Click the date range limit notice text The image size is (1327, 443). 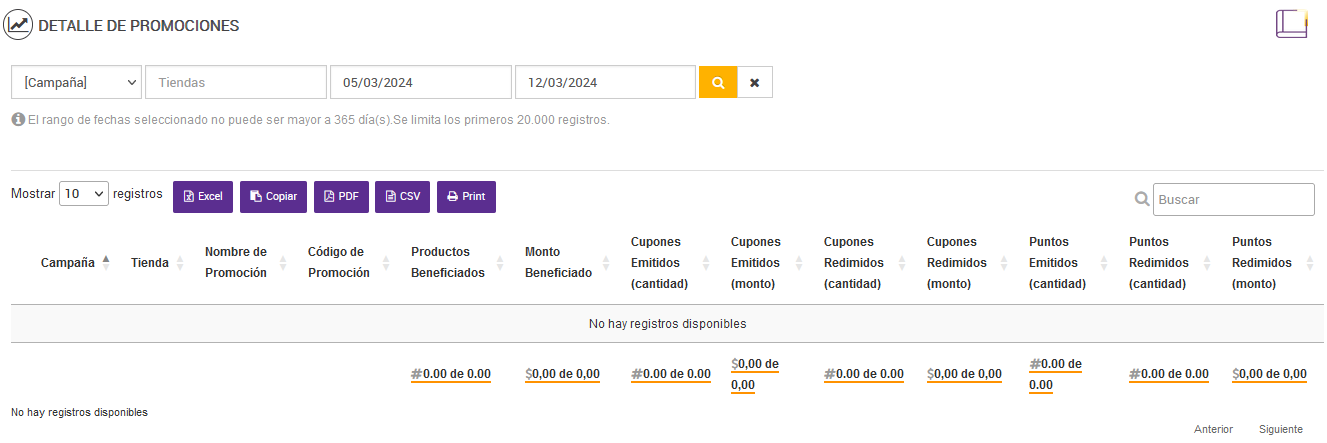pos(318,120)
